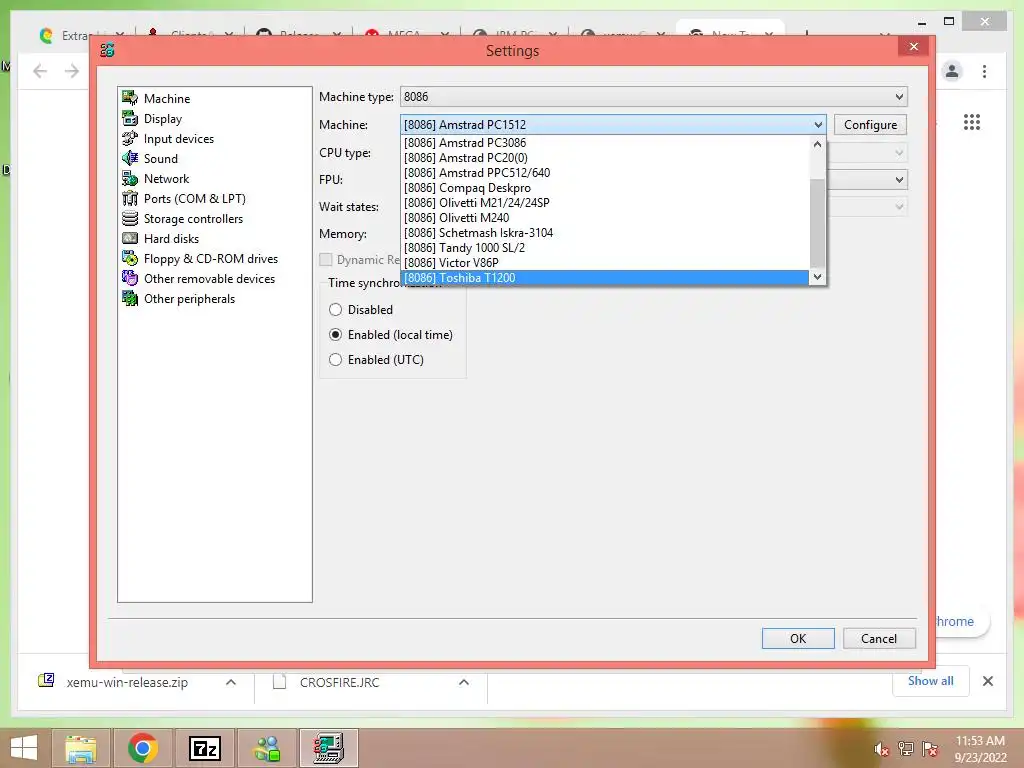Select Enabled (UTC) radio button
This screenshot has height=768, width=1024.
pos(336,359)
